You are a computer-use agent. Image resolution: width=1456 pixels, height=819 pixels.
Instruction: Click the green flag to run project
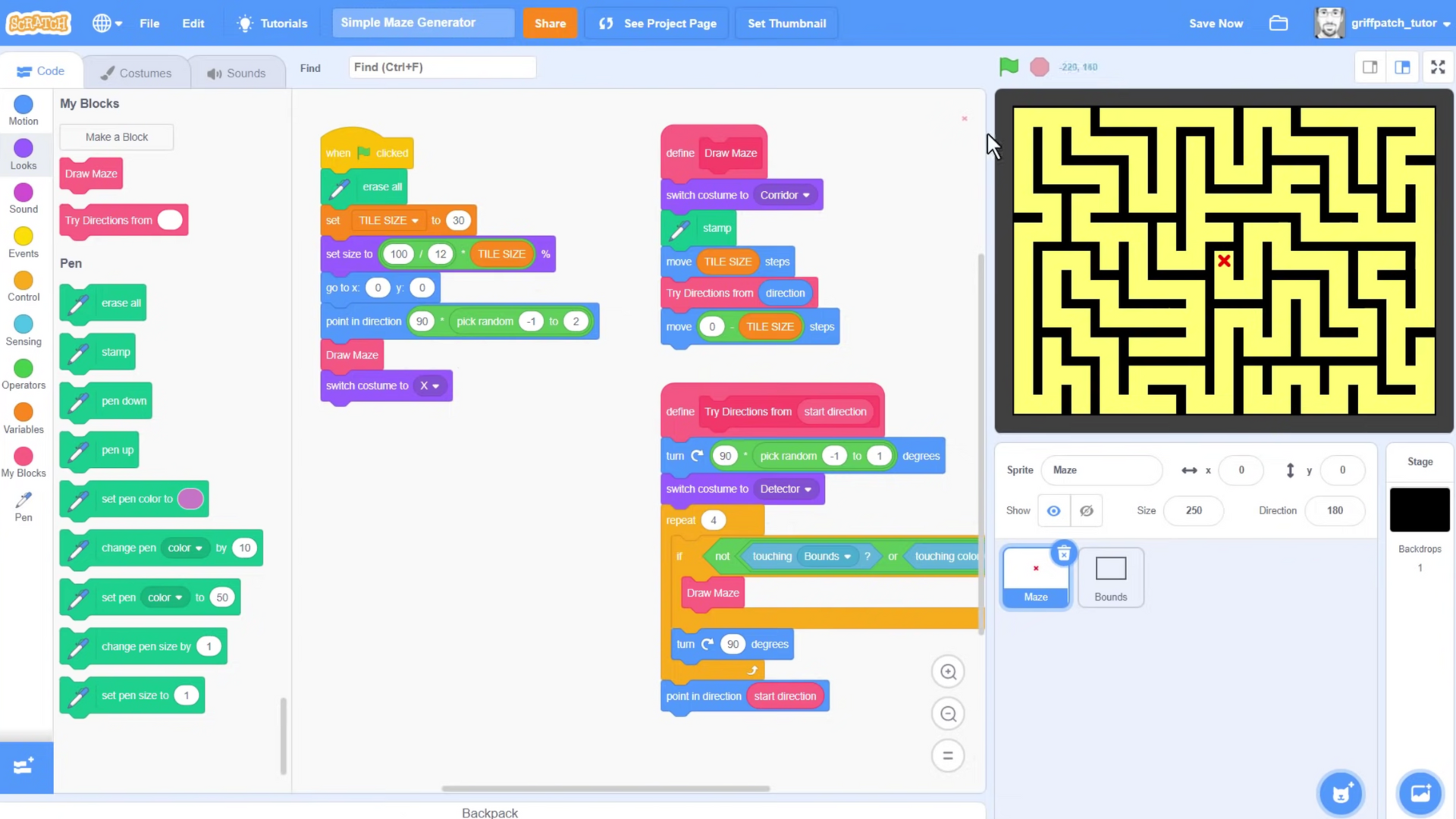(1009, 67)
